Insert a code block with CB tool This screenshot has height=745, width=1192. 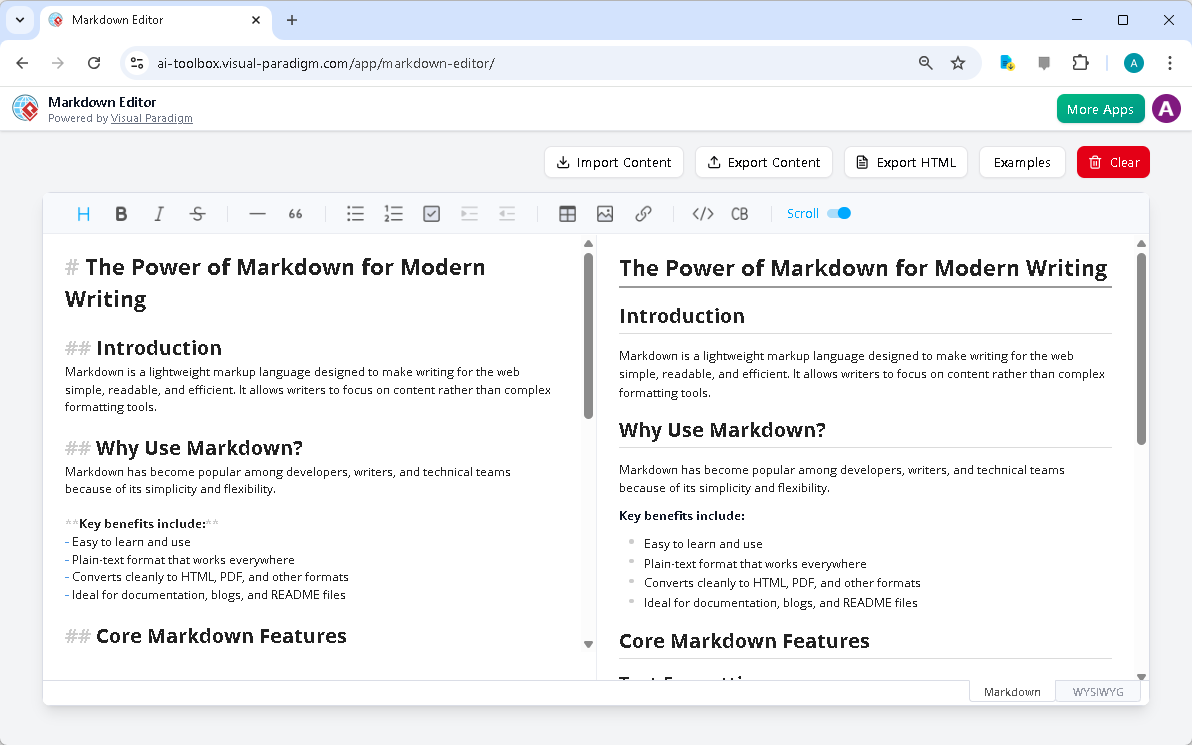pyautogui.click(x=739, y=213)
